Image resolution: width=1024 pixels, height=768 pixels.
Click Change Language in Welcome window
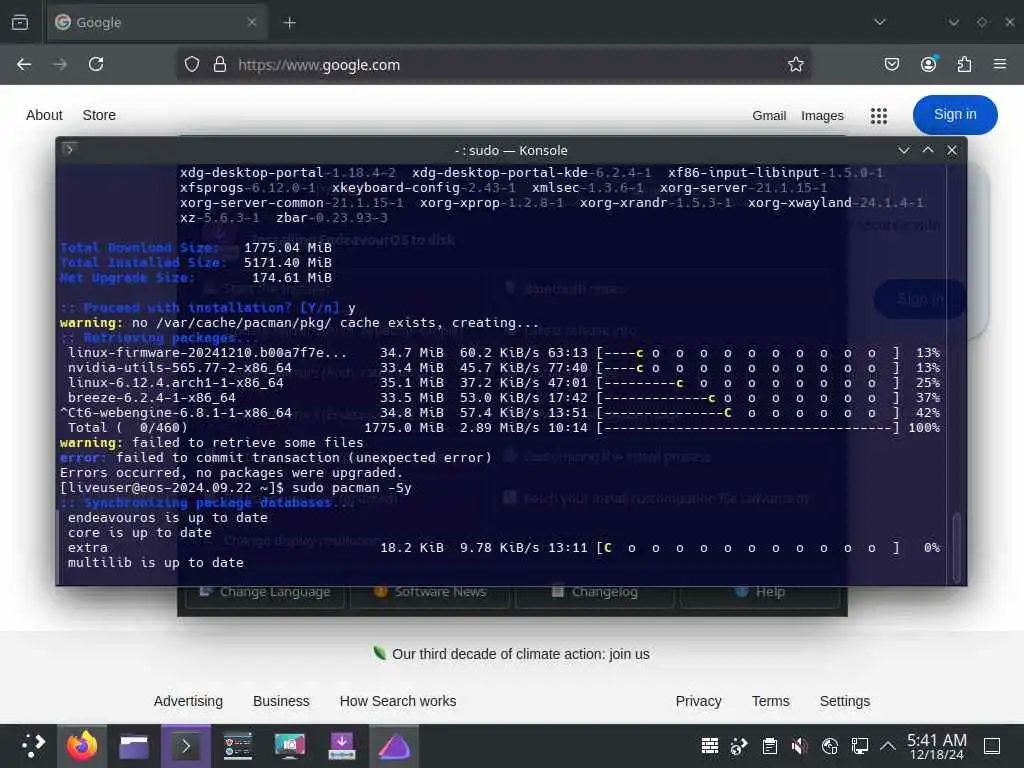click(265, 592)
